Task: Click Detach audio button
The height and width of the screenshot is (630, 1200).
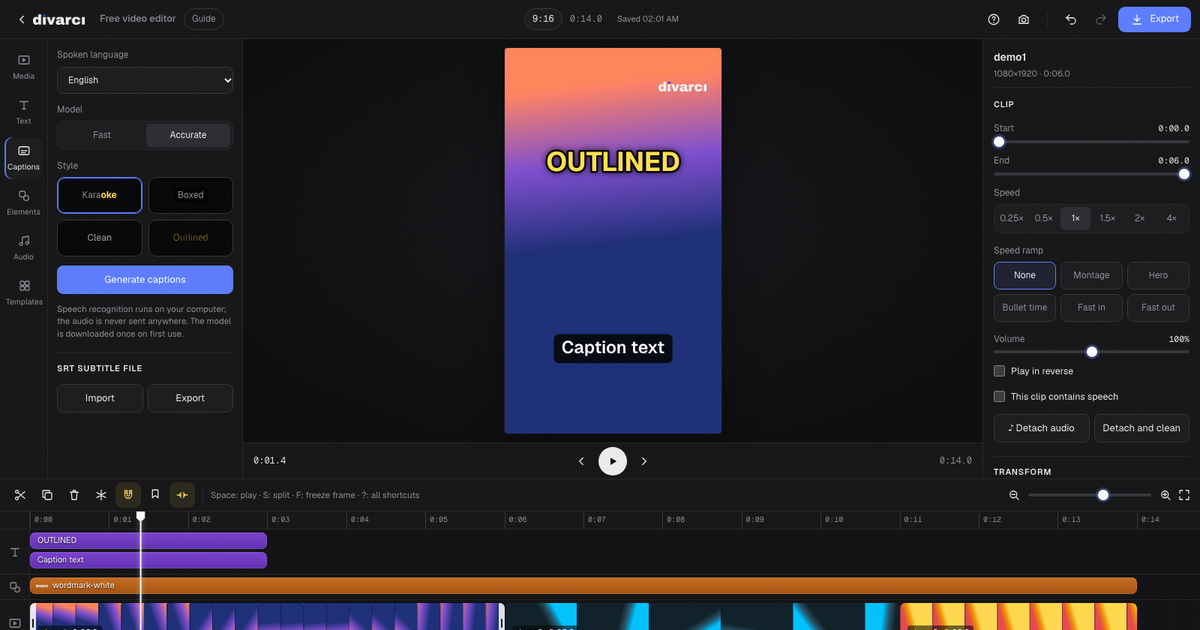Action: click(1041, 428)
